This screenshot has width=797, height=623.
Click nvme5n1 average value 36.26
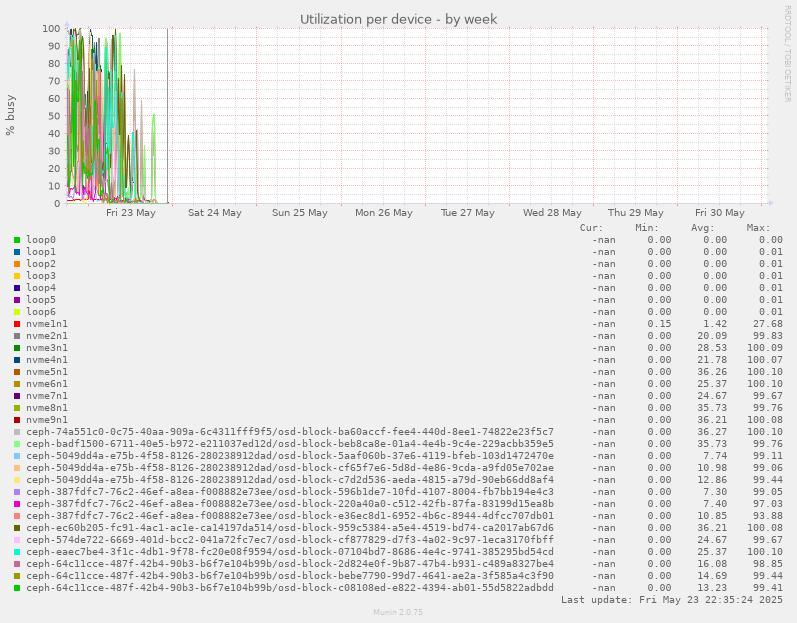pos(712,372)
